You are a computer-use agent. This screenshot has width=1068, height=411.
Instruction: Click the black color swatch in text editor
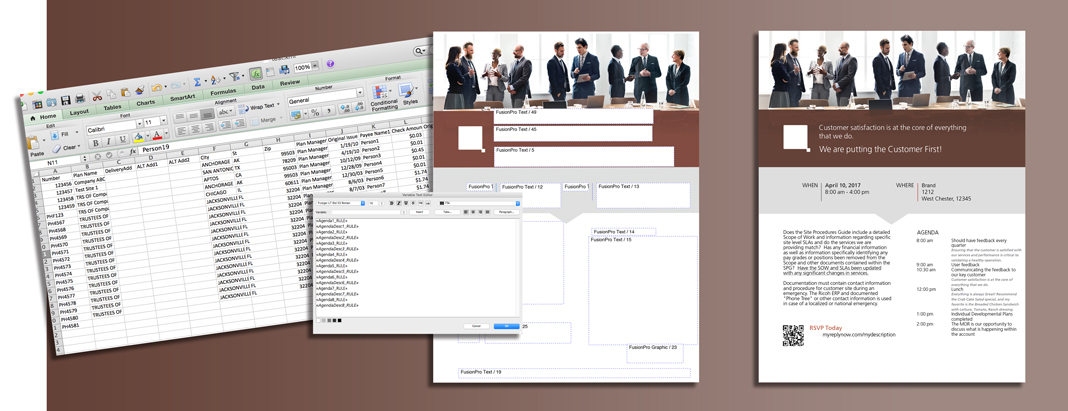click(x=339, y=321)
